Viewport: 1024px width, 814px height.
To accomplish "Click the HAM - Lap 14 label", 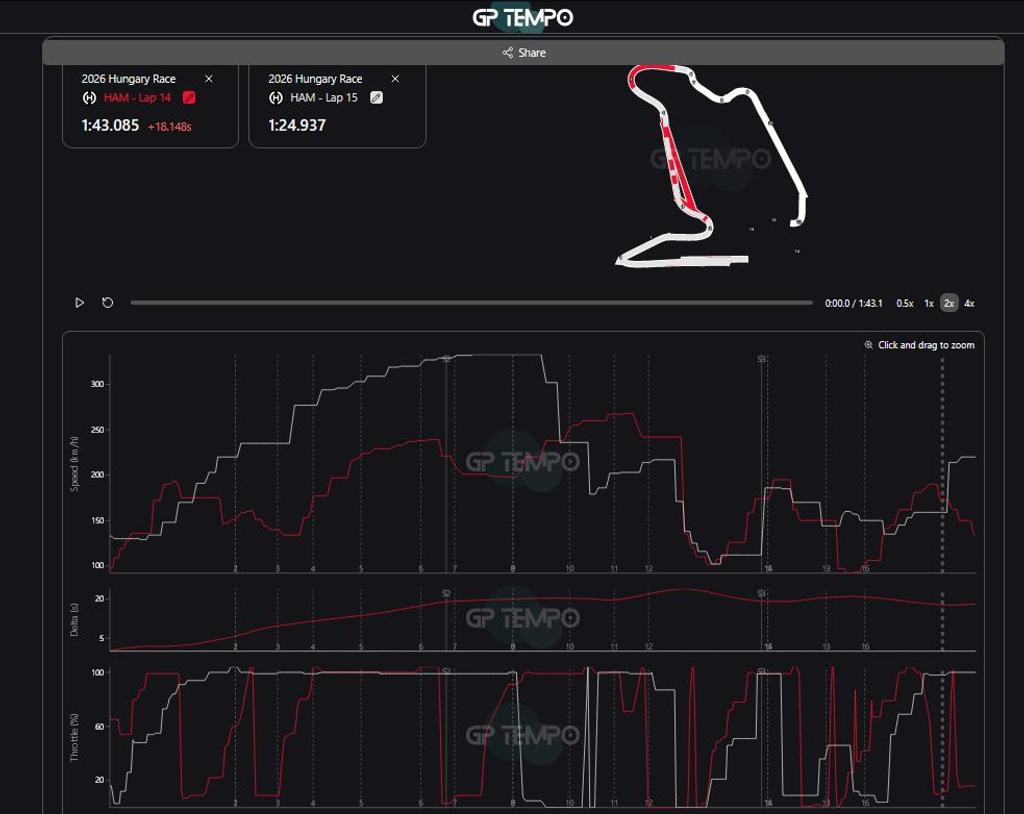I will pos(137,98).
